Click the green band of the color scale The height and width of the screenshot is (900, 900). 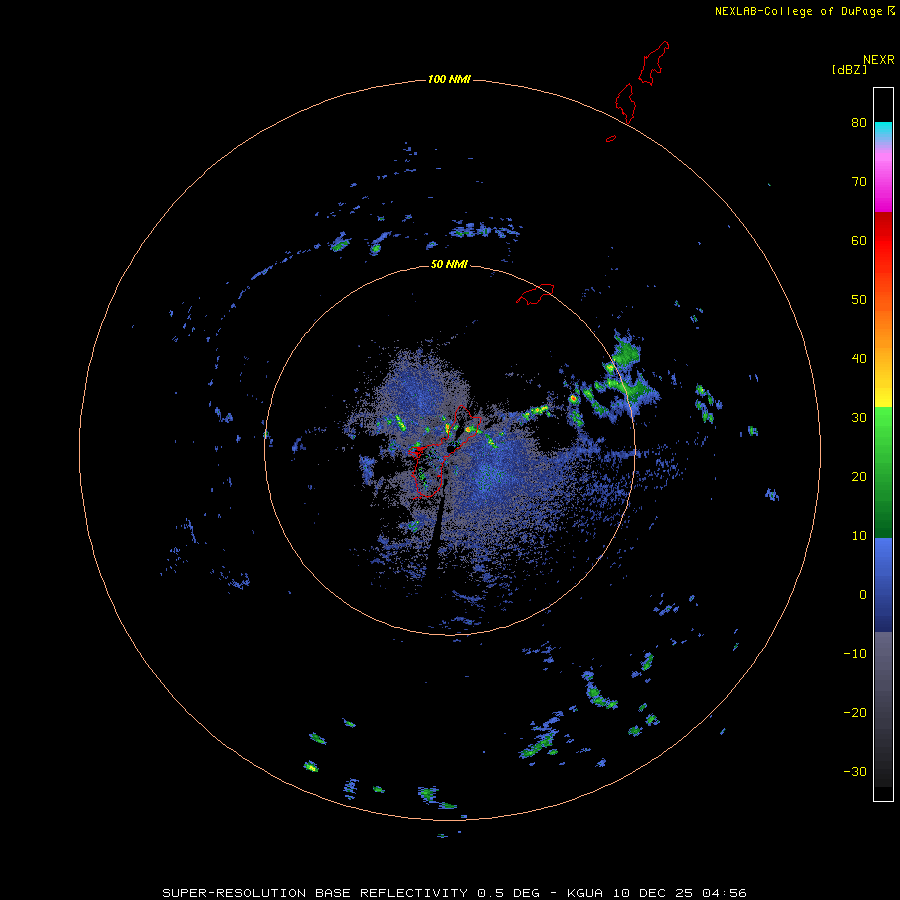click(883, 472)
